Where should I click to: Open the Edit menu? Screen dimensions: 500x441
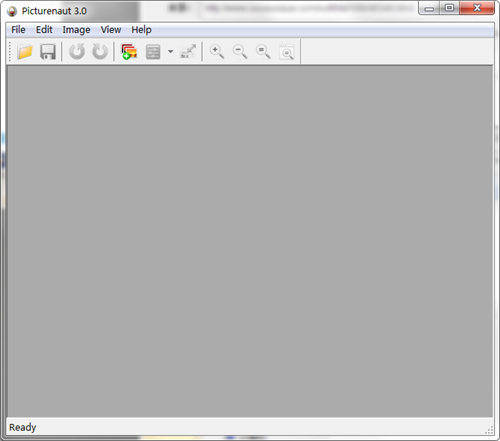click(44, 30)
